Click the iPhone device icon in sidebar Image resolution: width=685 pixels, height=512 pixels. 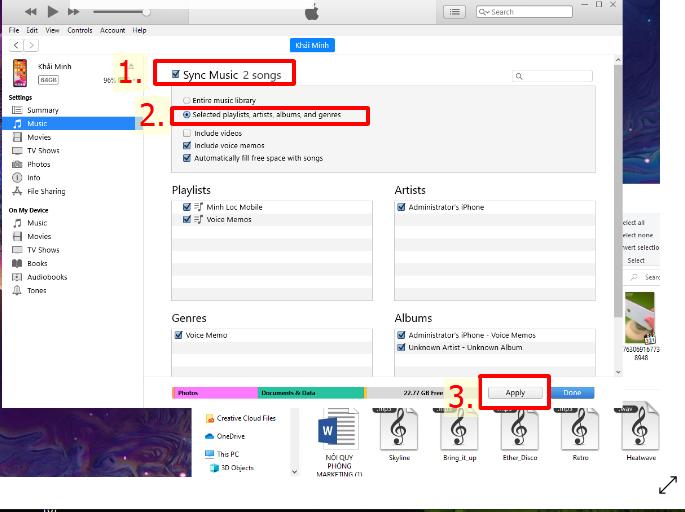pos(20,73)
